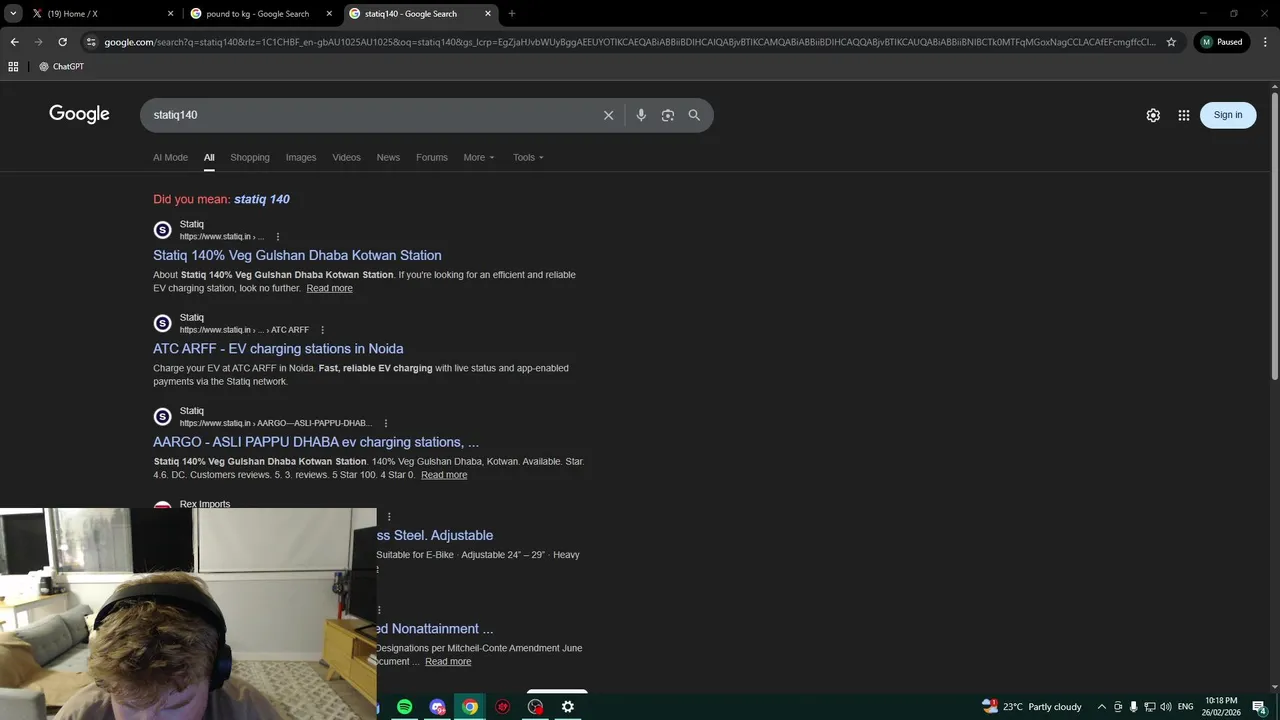
Task: Open the OBS icon in the taskbar
Action: coord(536,707)
